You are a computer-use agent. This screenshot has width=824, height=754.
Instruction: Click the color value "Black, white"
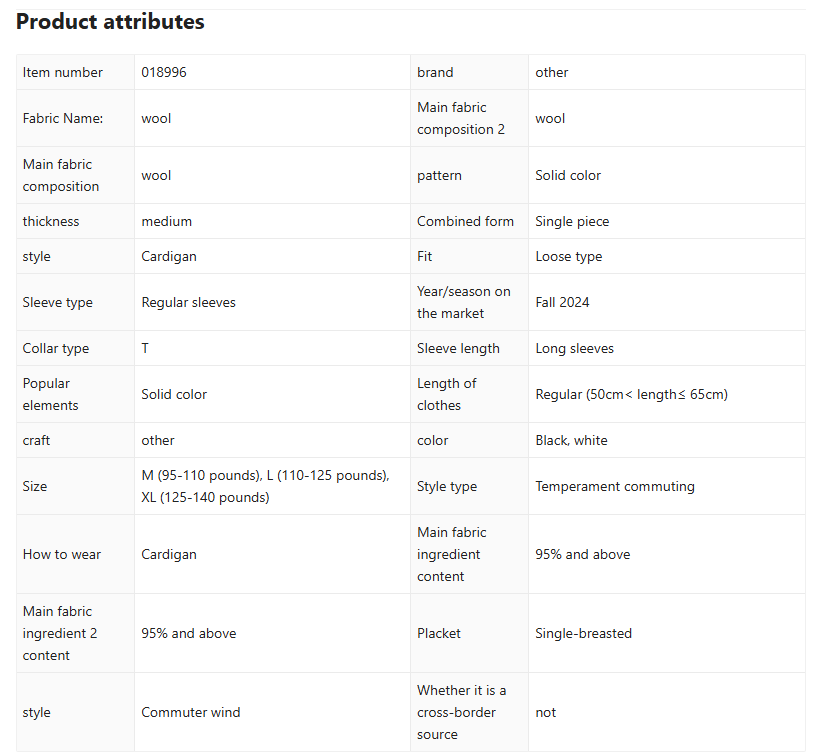point(571,440)
